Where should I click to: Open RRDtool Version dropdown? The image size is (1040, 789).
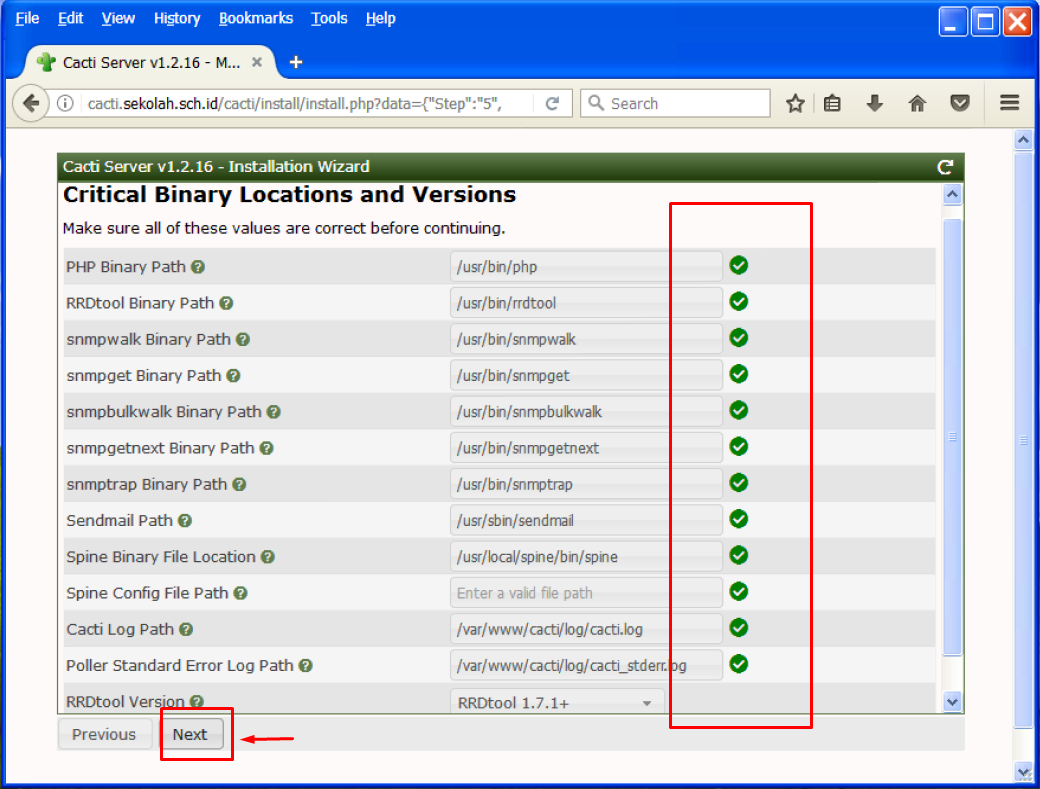pyautogui.click(x=557, y=702)
